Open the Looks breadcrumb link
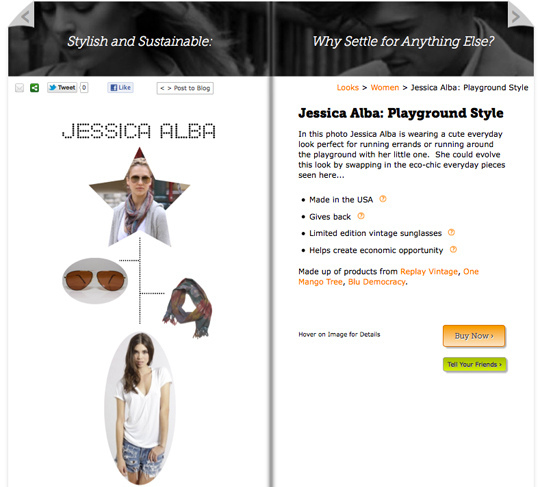The image size is (540, 487). [347, 87]
